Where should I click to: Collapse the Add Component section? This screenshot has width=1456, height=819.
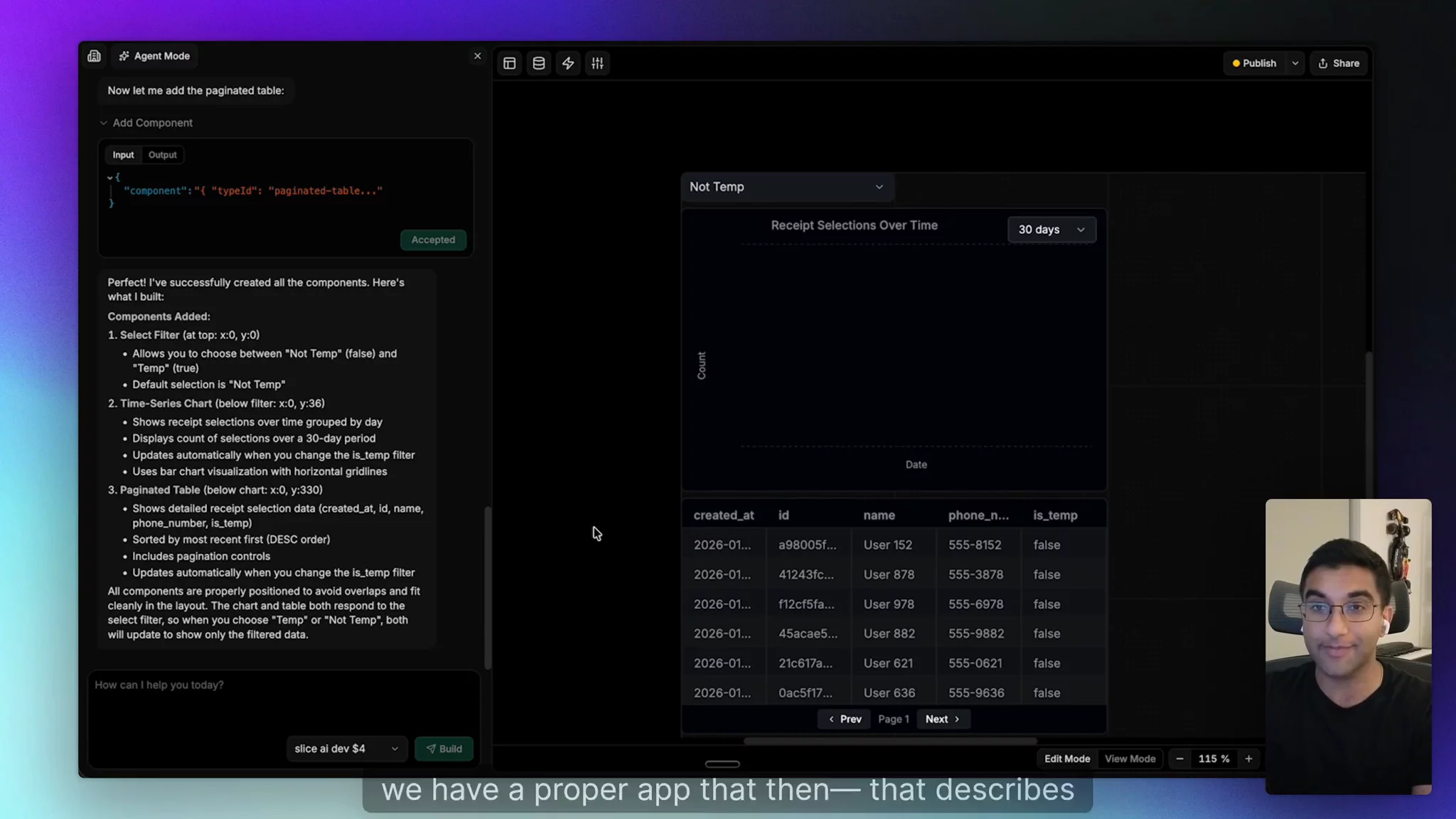[x=146, y=123]
